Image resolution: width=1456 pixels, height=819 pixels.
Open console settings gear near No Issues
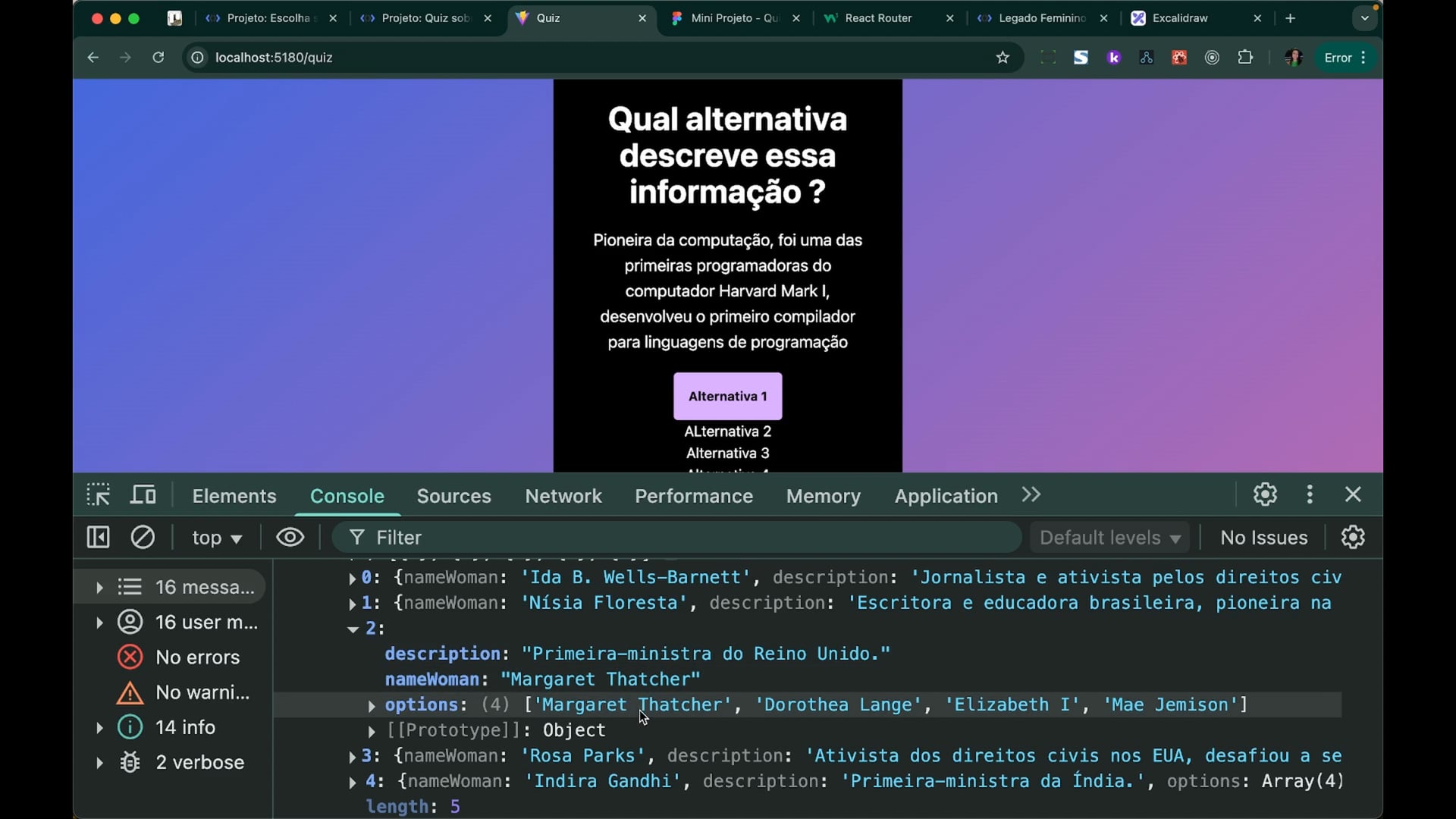click(x=1353, y=538)
